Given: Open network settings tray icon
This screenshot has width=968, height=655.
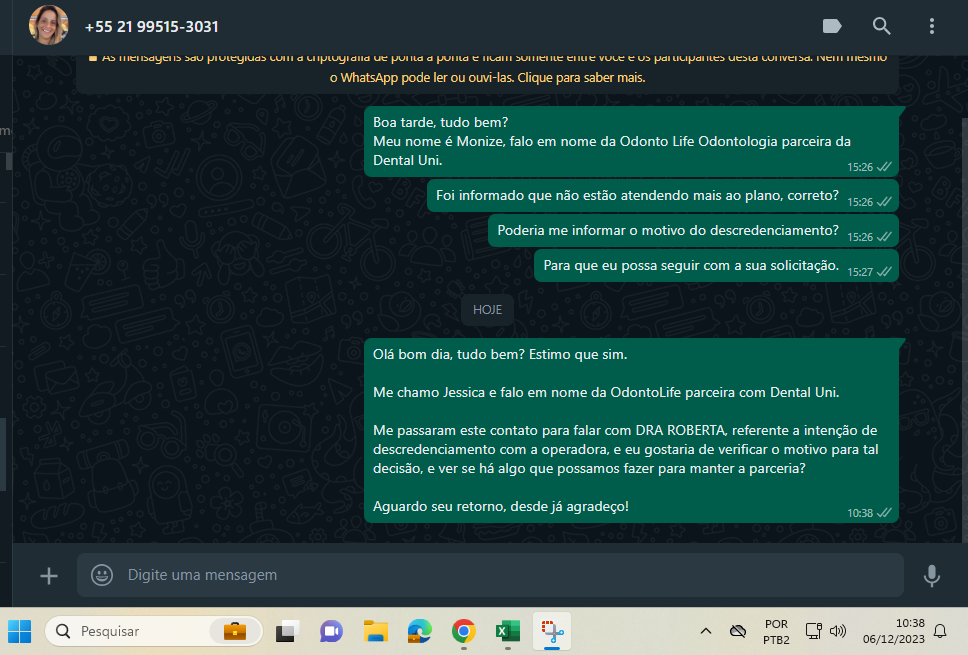Looking at the screenshot, I should (814, 631).
